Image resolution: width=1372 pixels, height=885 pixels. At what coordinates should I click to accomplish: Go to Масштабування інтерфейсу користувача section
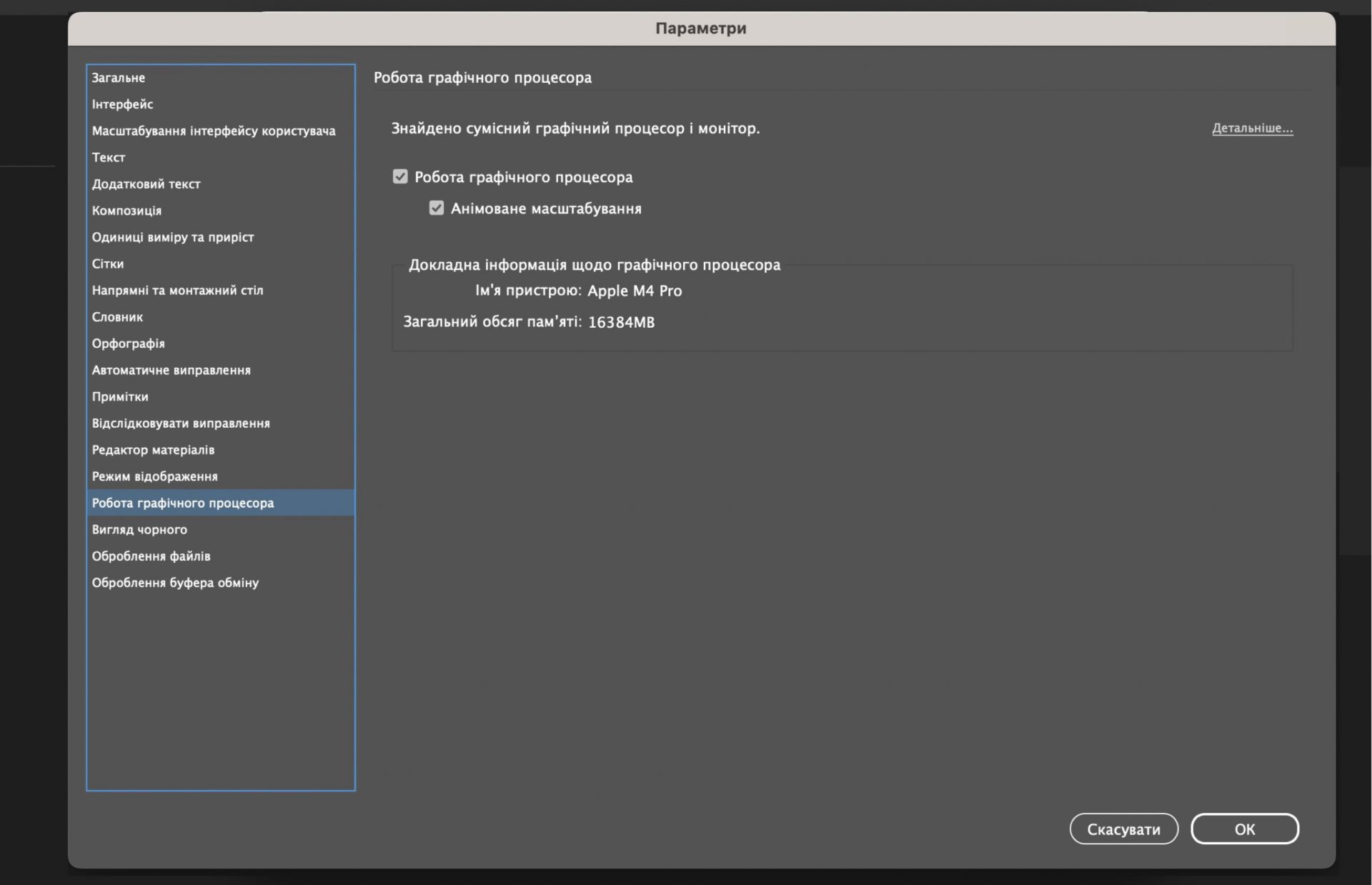pos(214,131)
